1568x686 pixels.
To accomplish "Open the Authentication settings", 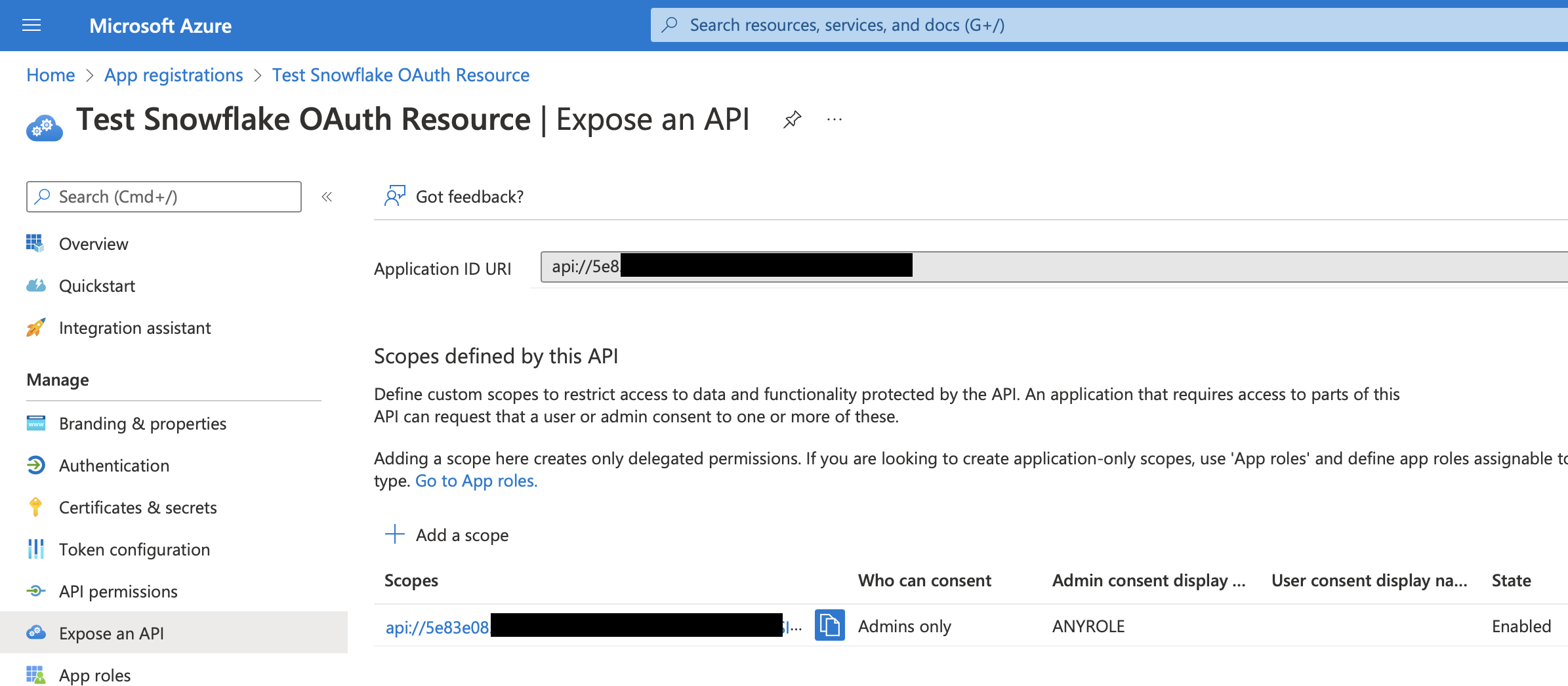I will click(x=113, y=466).
